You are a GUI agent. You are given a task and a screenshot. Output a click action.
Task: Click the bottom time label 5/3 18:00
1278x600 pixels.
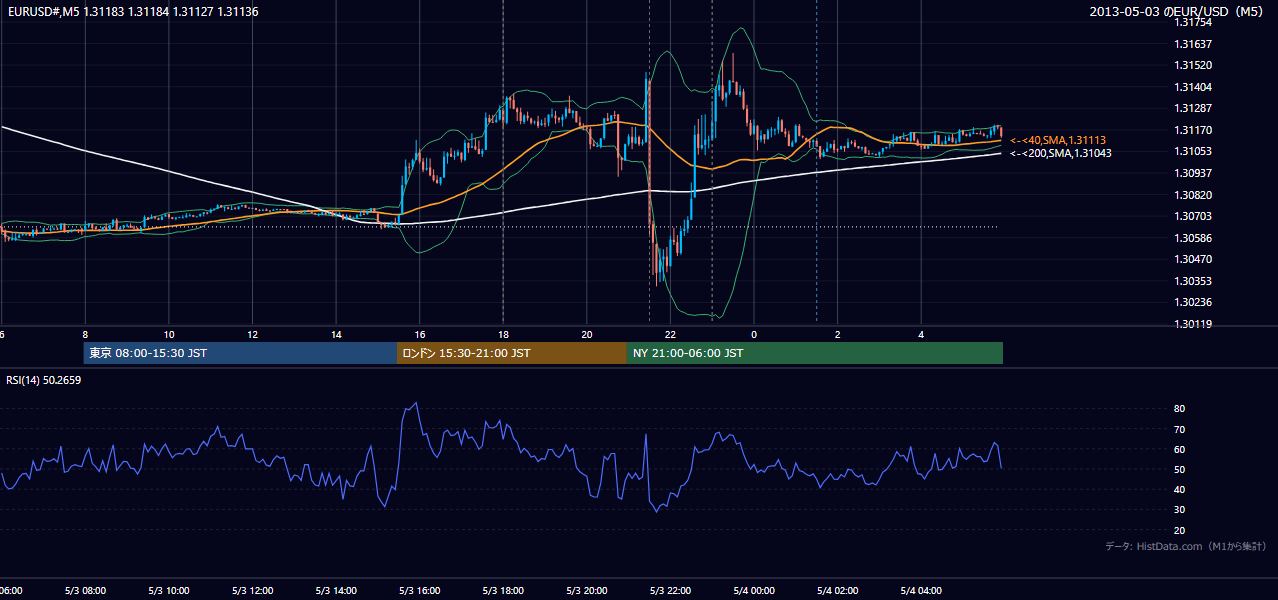pos(503,591)
